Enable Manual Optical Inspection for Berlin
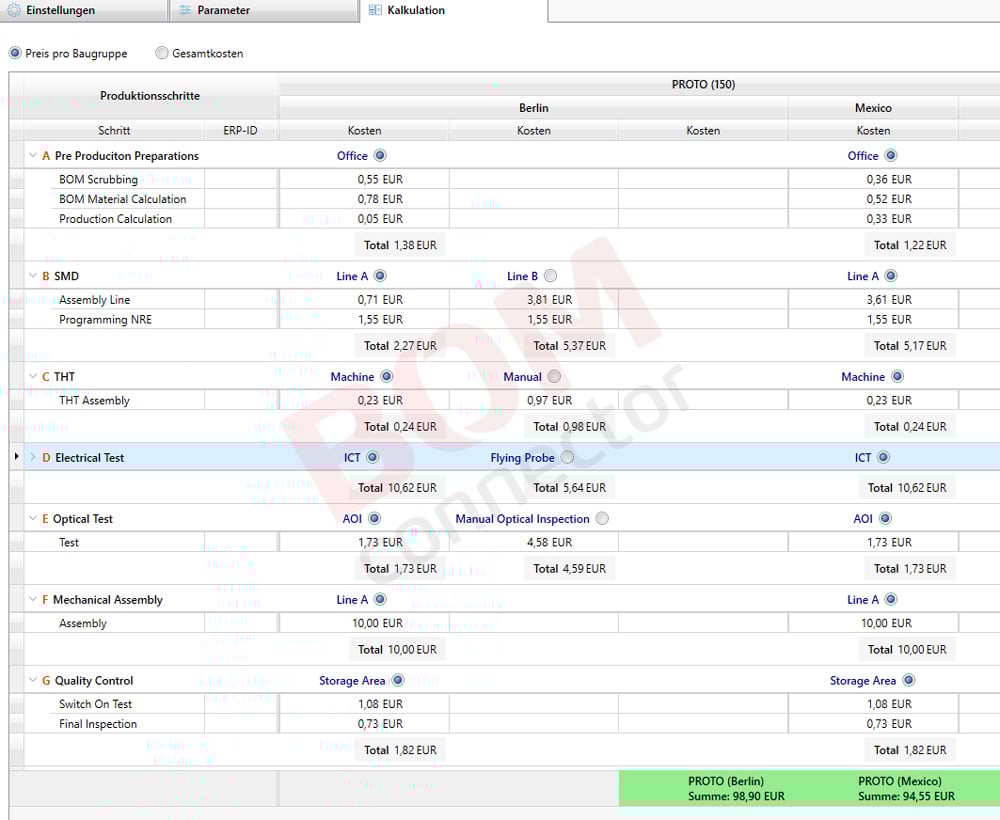 (602, 519)
